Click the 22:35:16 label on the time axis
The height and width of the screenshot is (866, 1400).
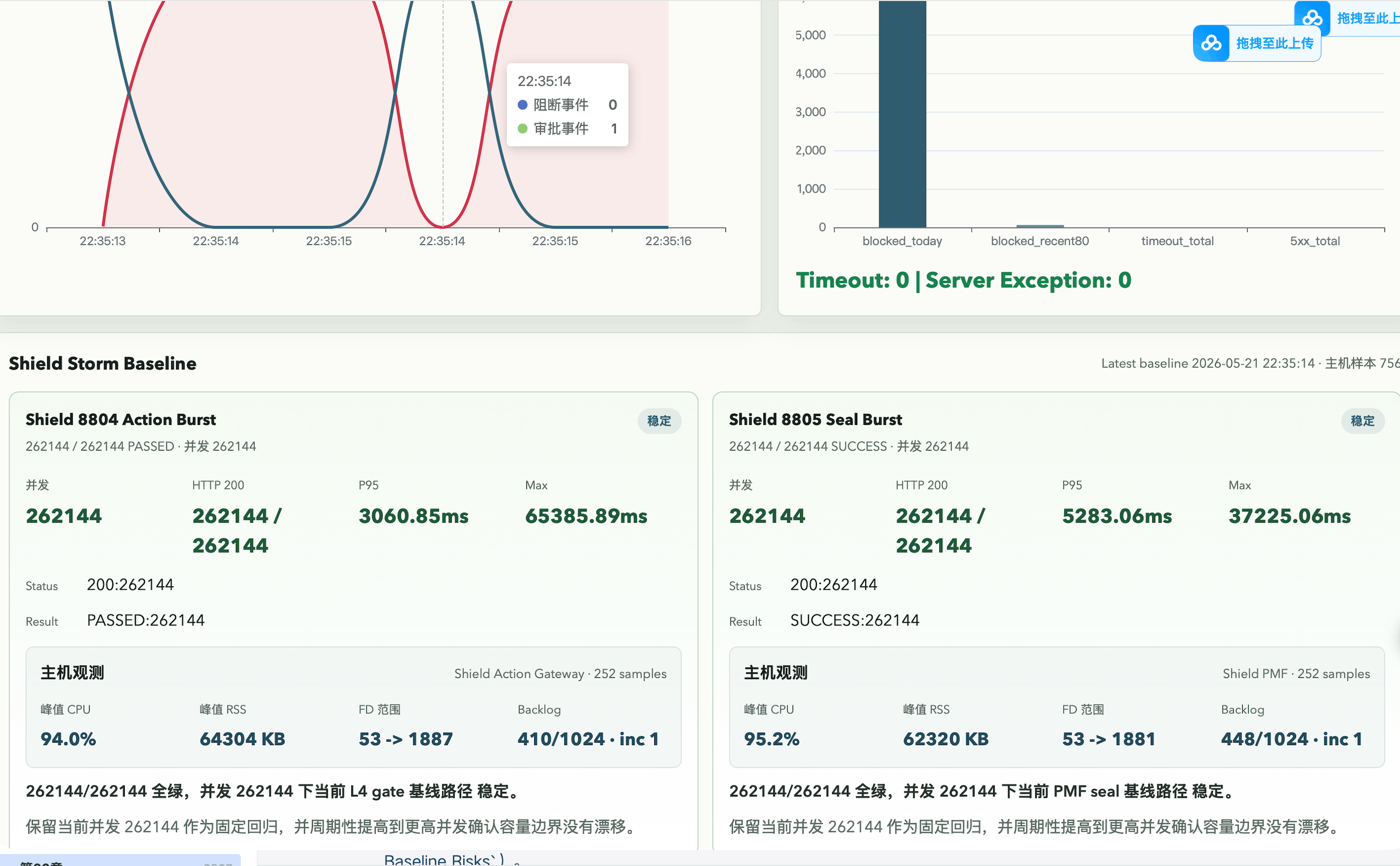click(668, 241)
